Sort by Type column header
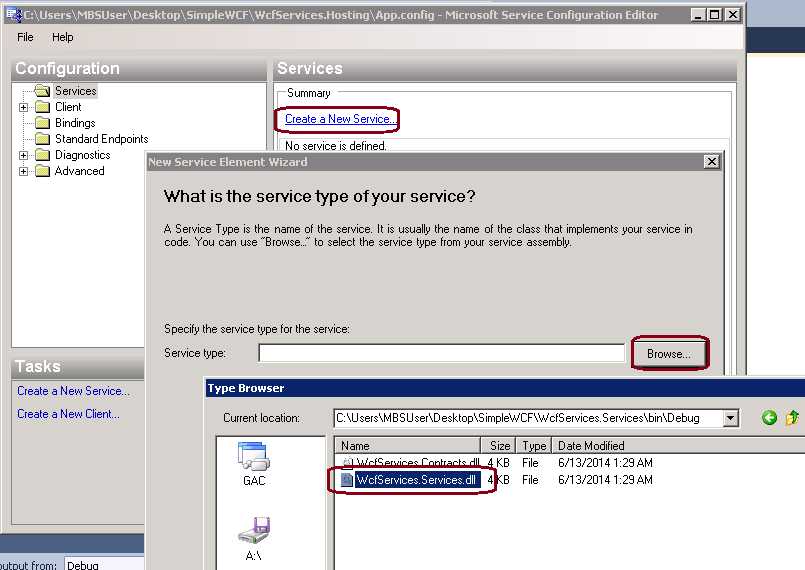805x570 pixels. tap(534, 446)
